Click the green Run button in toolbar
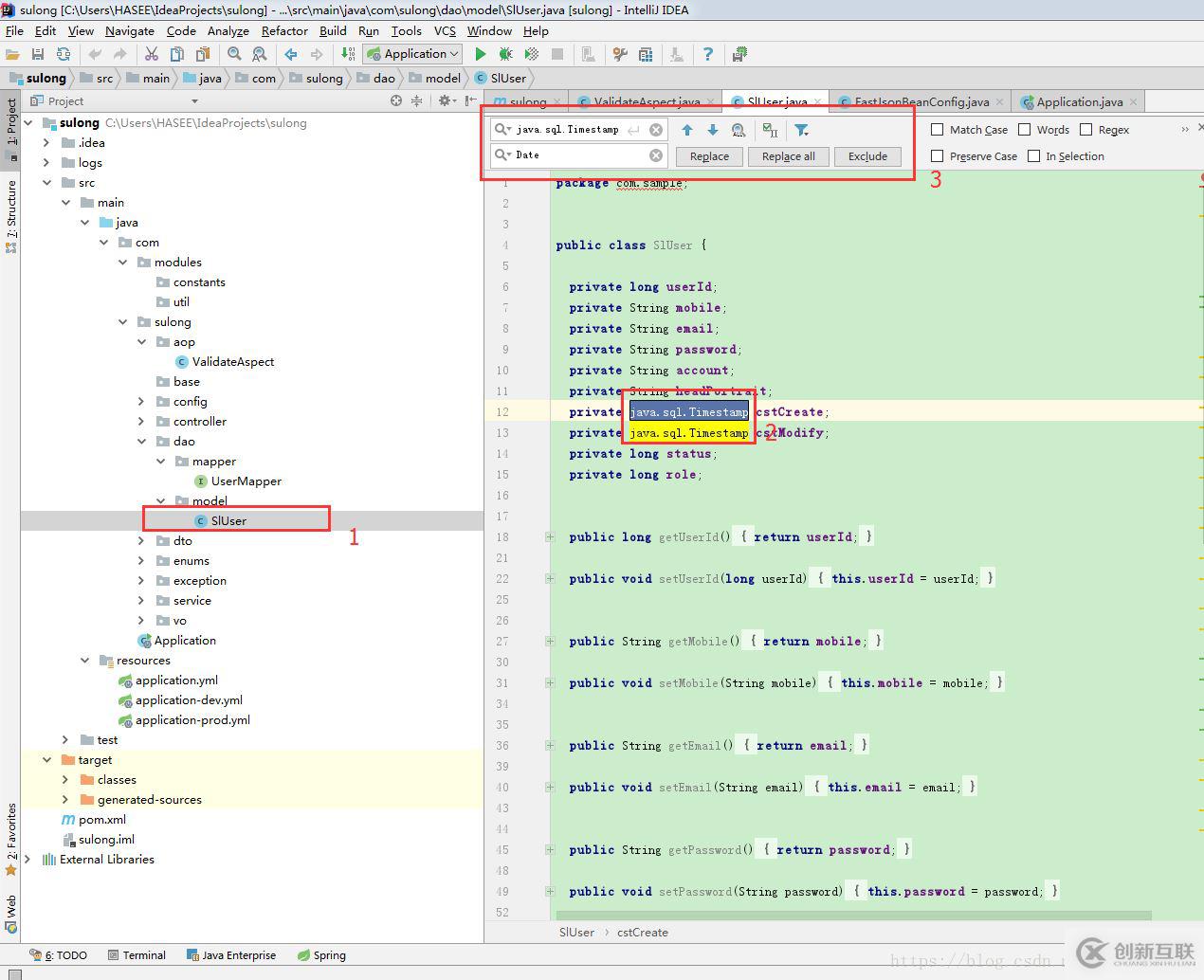This screenshot has width=1204, height=980. tap(481, 54)
